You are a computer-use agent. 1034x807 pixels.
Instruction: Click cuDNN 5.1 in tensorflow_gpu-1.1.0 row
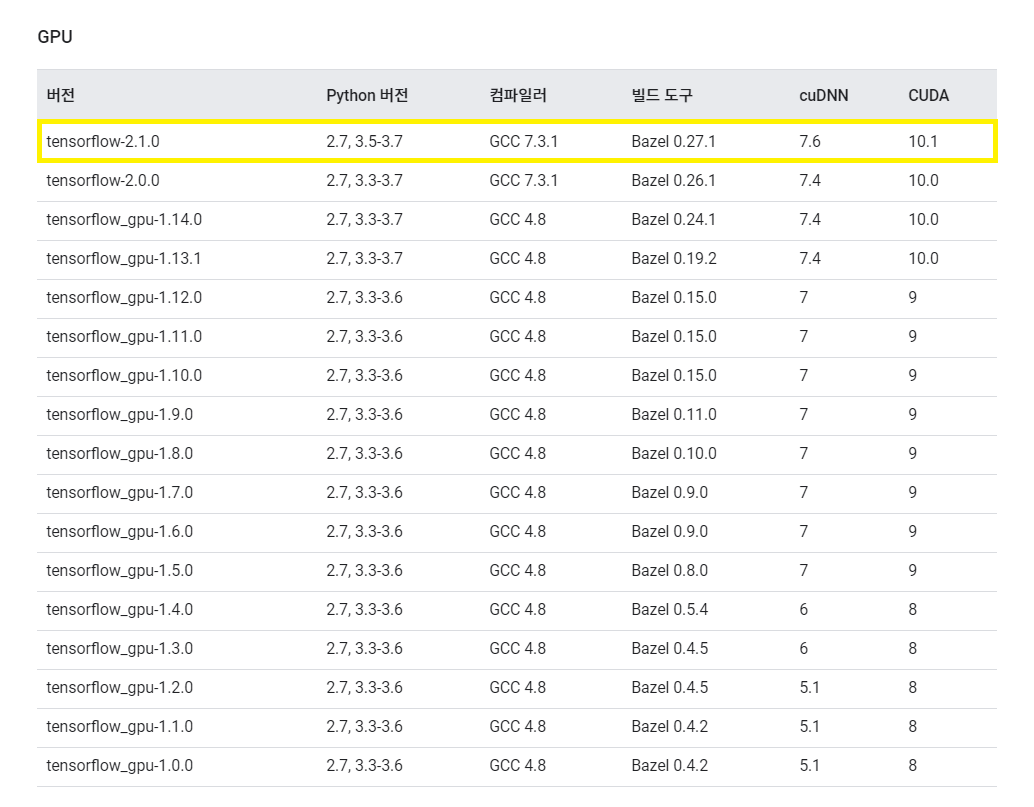pyautogui.click(x=809, y=725)
